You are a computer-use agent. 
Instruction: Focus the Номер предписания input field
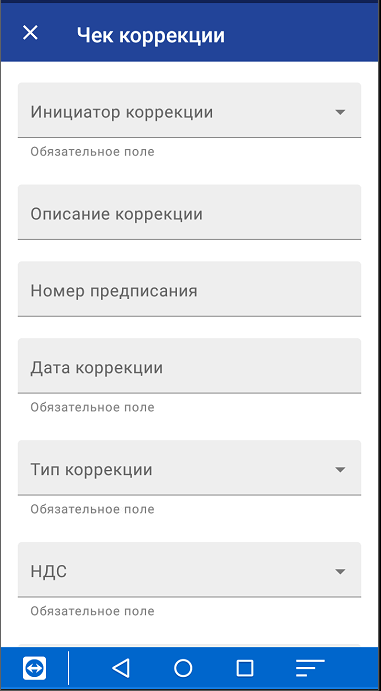[x=189, y=289]
